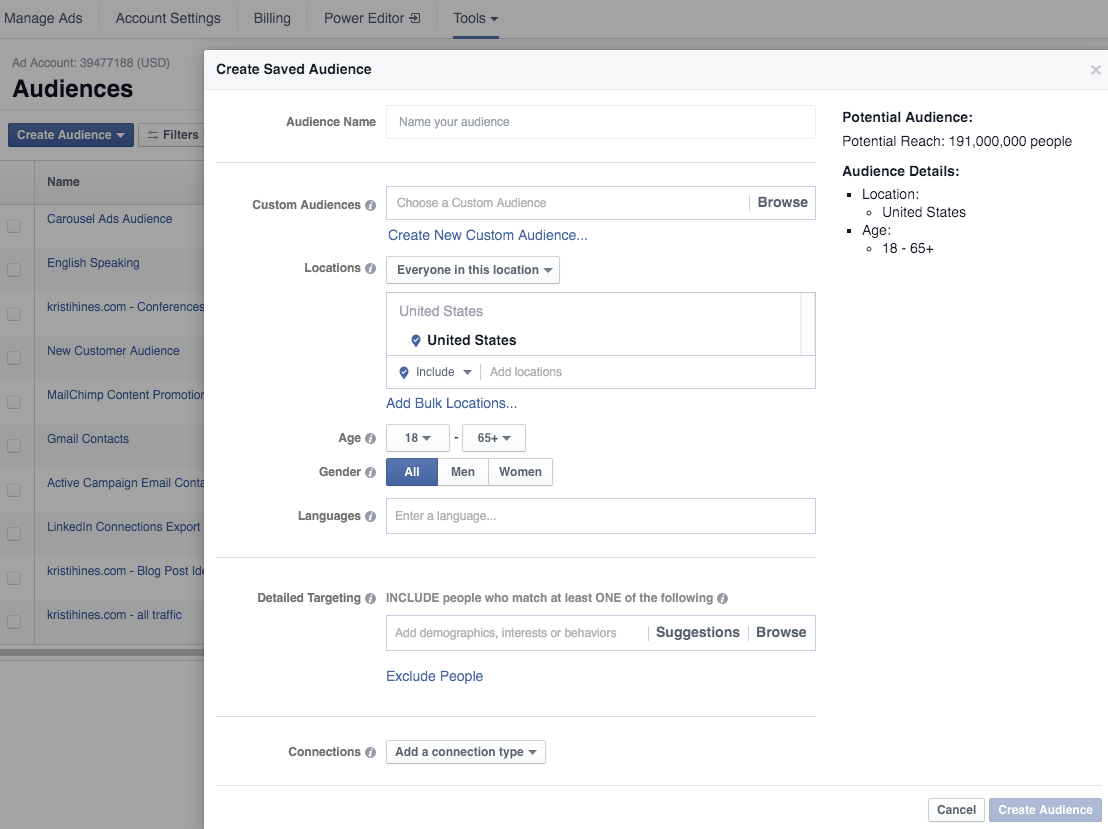Click the Custom Audiences info icon

(371, 205)
